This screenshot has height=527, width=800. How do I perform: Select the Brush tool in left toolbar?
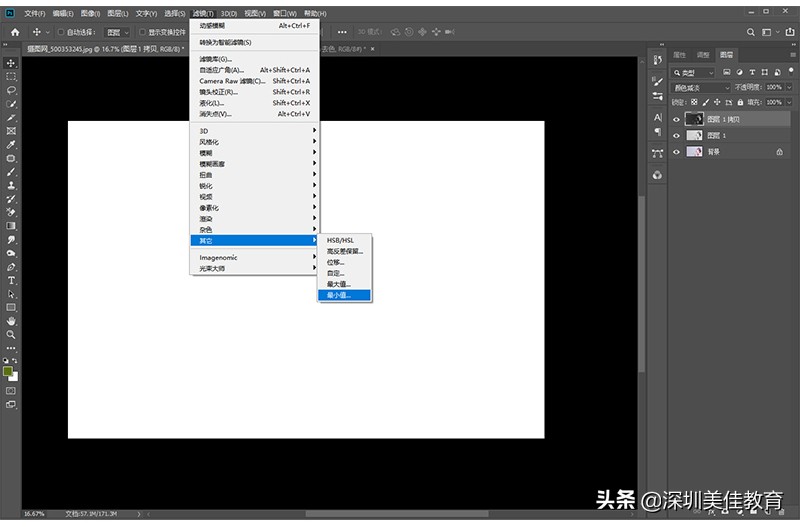click(x=11, y=172)
